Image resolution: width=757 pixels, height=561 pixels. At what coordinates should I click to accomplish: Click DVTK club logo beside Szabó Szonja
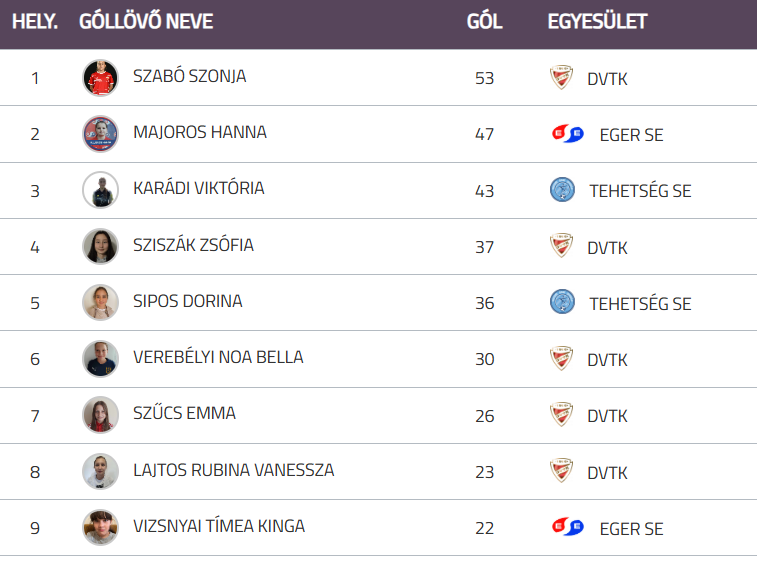pyautogui.click(x=562, y=78)
